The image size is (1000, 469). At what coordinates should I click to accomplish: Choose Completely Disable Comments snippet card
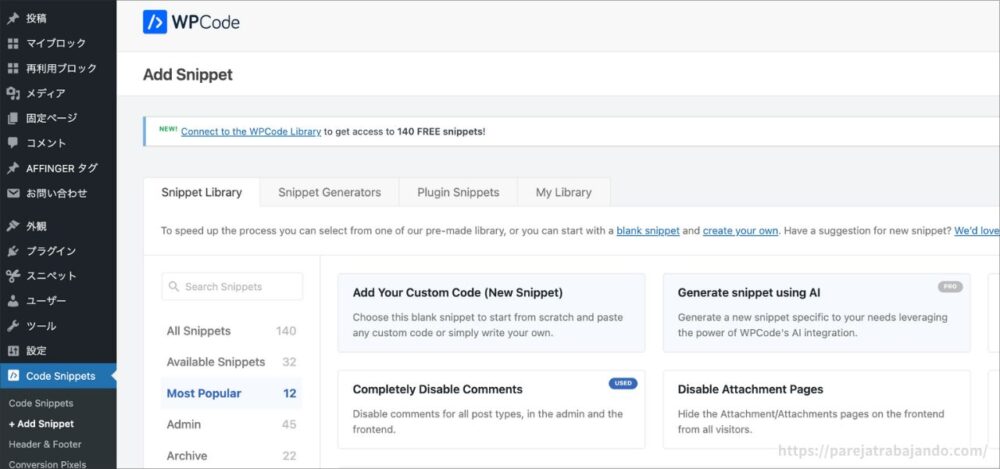pos(491,409)
